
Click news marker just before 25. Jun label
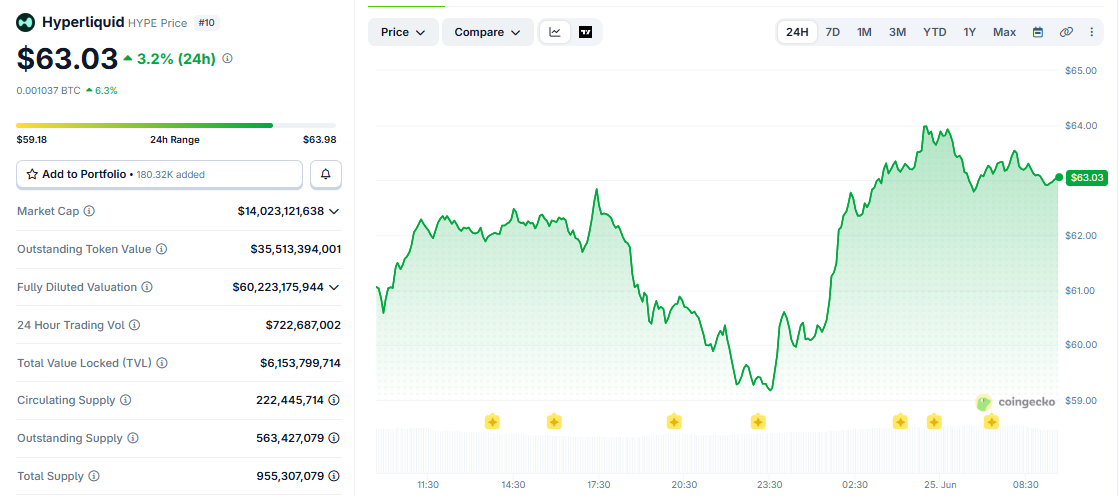[x=901, y=422]
